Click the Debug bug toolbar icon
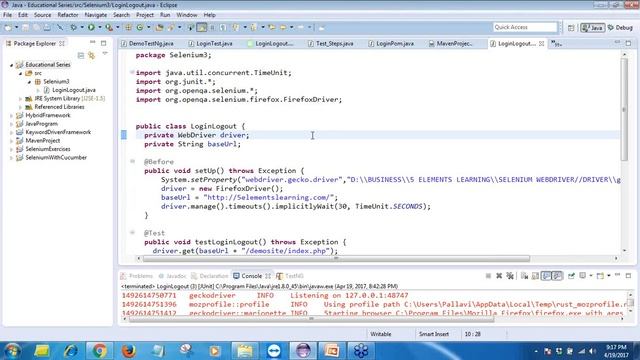The height and width of the screenshot is (360, 640). pyautogui.click(x=73, y=27)
